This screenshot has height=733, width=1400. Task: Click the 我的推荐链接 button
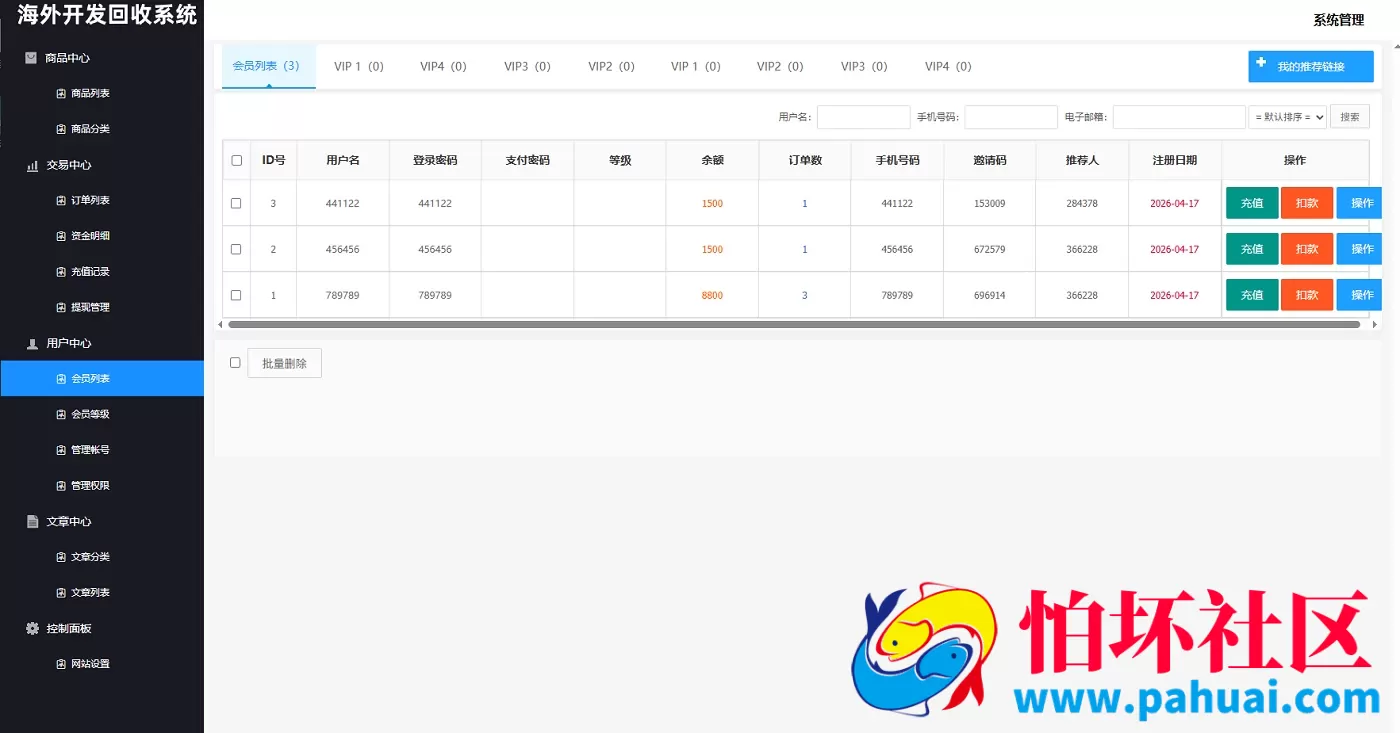[x=1311, y=66]
